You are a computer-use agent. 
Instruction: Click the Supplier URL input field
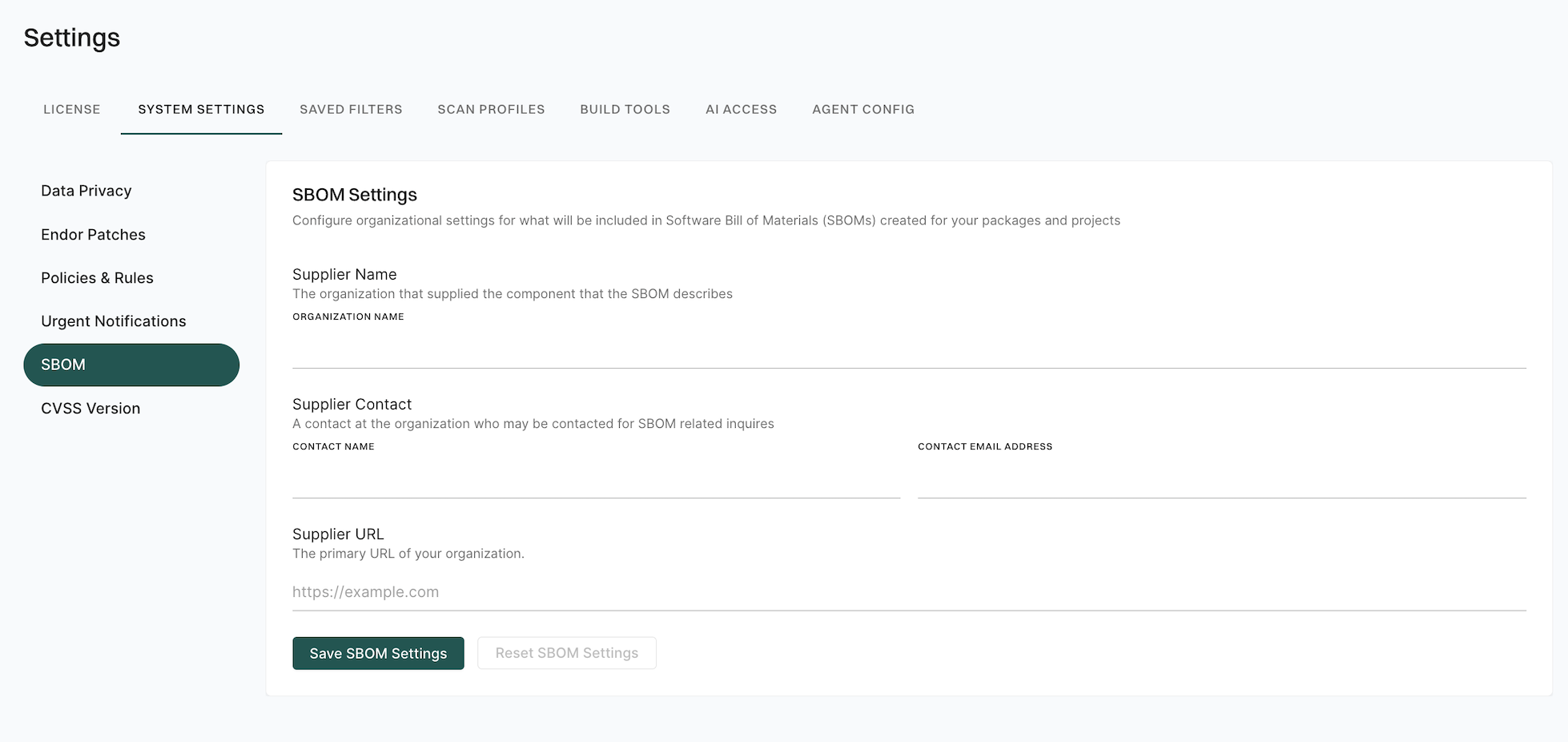[x=908, y=592]
